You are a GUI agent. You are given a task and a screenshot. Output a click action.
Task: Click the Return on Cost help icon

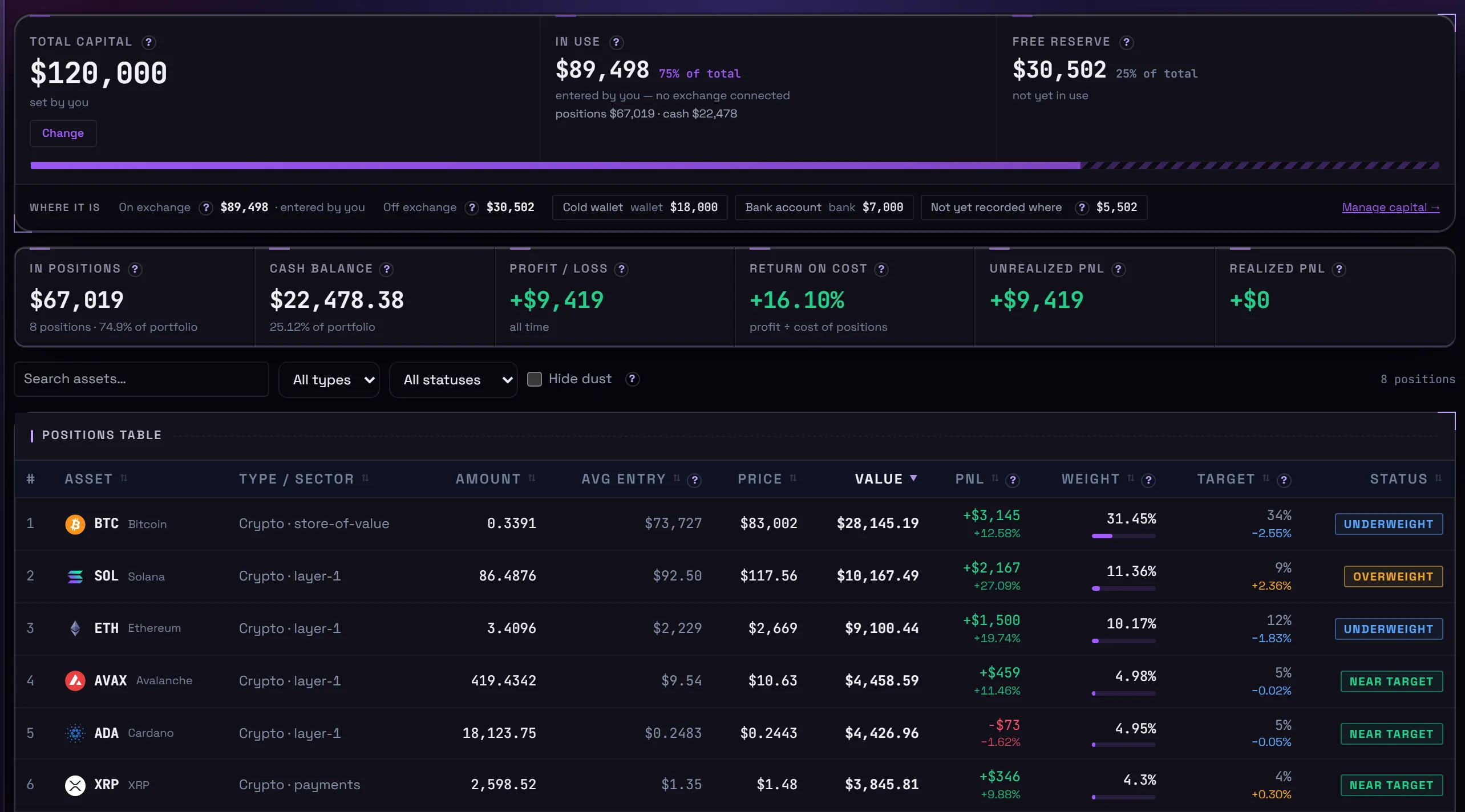pyautogui.click(x=881, y=269)
